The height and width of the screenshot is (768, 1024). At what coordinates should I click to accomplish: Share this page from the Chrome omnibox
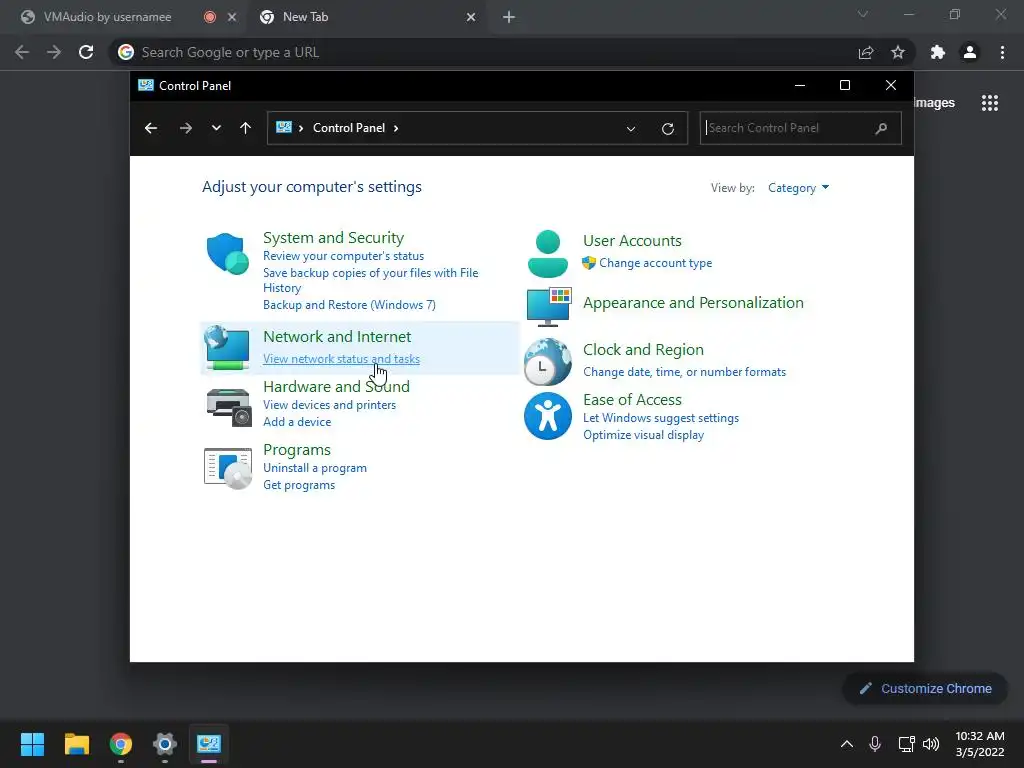click(866, 52)
